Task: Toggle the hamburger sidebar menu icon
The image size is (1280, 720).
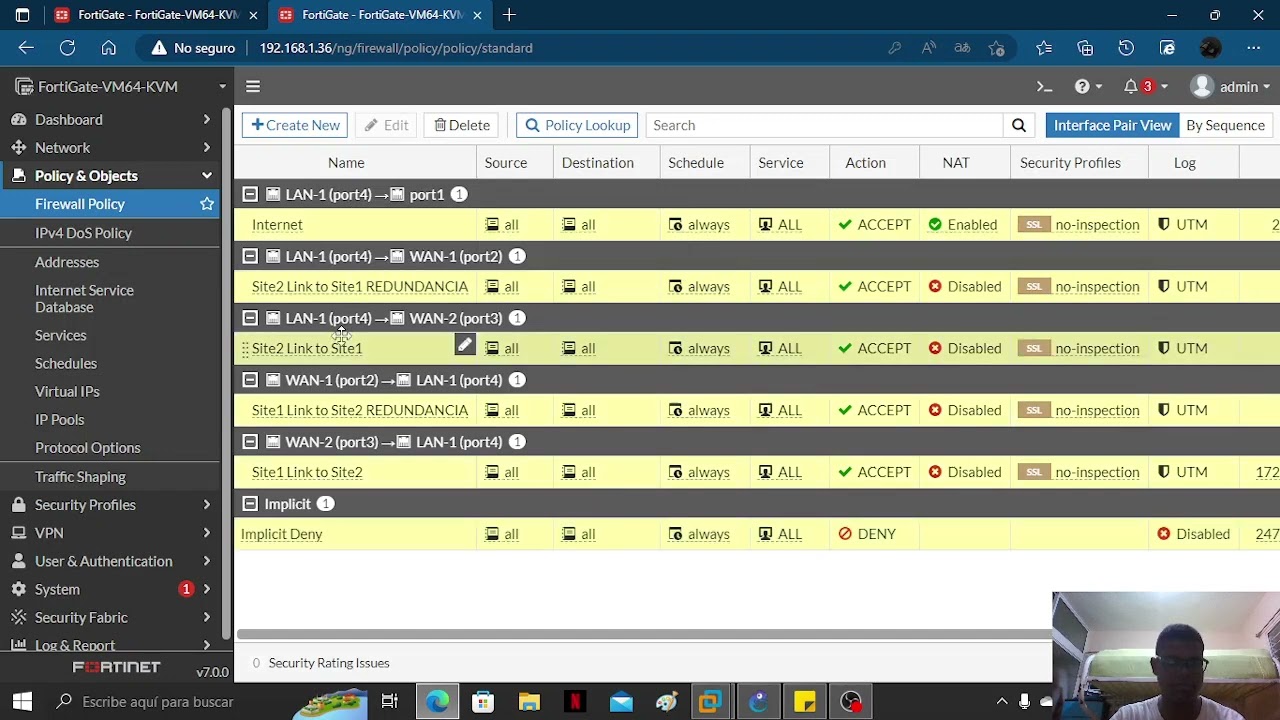Action: [x=253, y=87]
